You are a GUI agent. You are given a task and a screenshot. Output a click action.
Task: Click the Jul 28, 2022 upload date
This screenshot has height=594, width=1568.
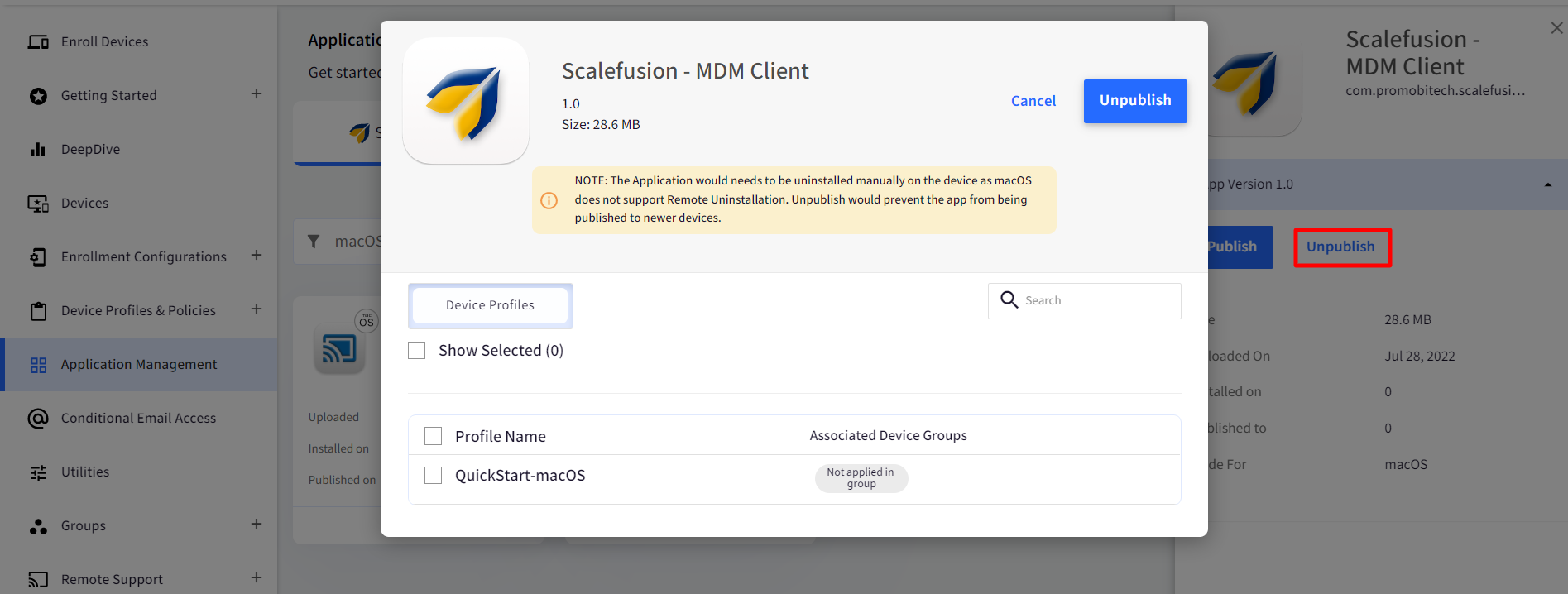click(x=1420, y=357)
